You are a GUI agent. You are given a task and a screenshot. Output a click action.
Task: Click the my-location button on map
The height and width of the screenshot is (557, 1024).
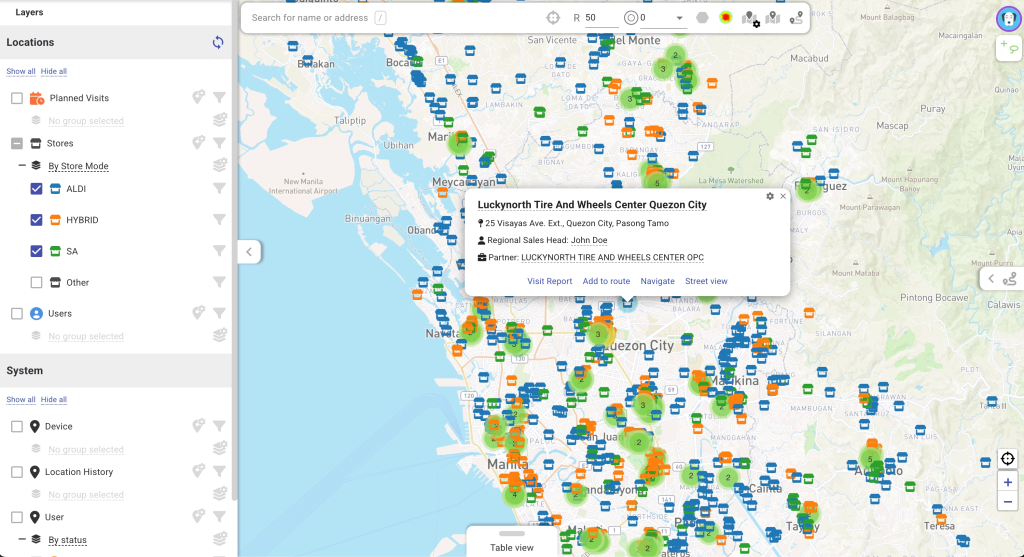[1007, 459]
